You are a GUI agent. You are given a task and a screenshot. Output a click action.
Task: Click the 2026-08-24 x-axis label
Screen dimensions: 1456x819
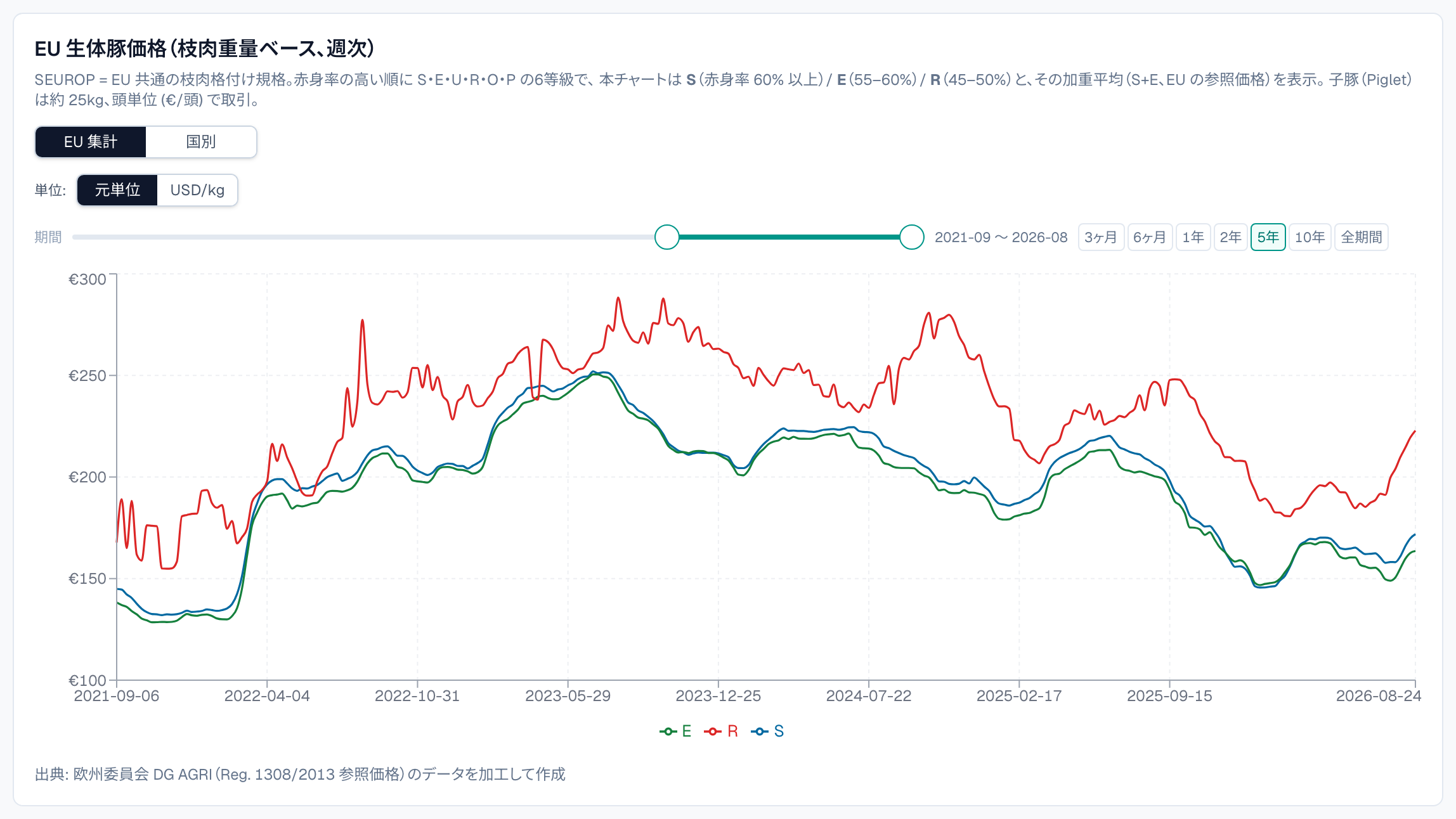pyautogui.click(x=1379, y=696)
